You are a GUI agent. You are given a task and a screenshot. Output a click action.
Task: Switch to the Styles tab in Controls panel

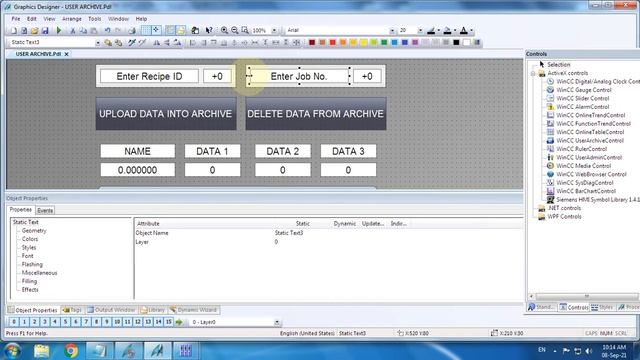point(602,307)
